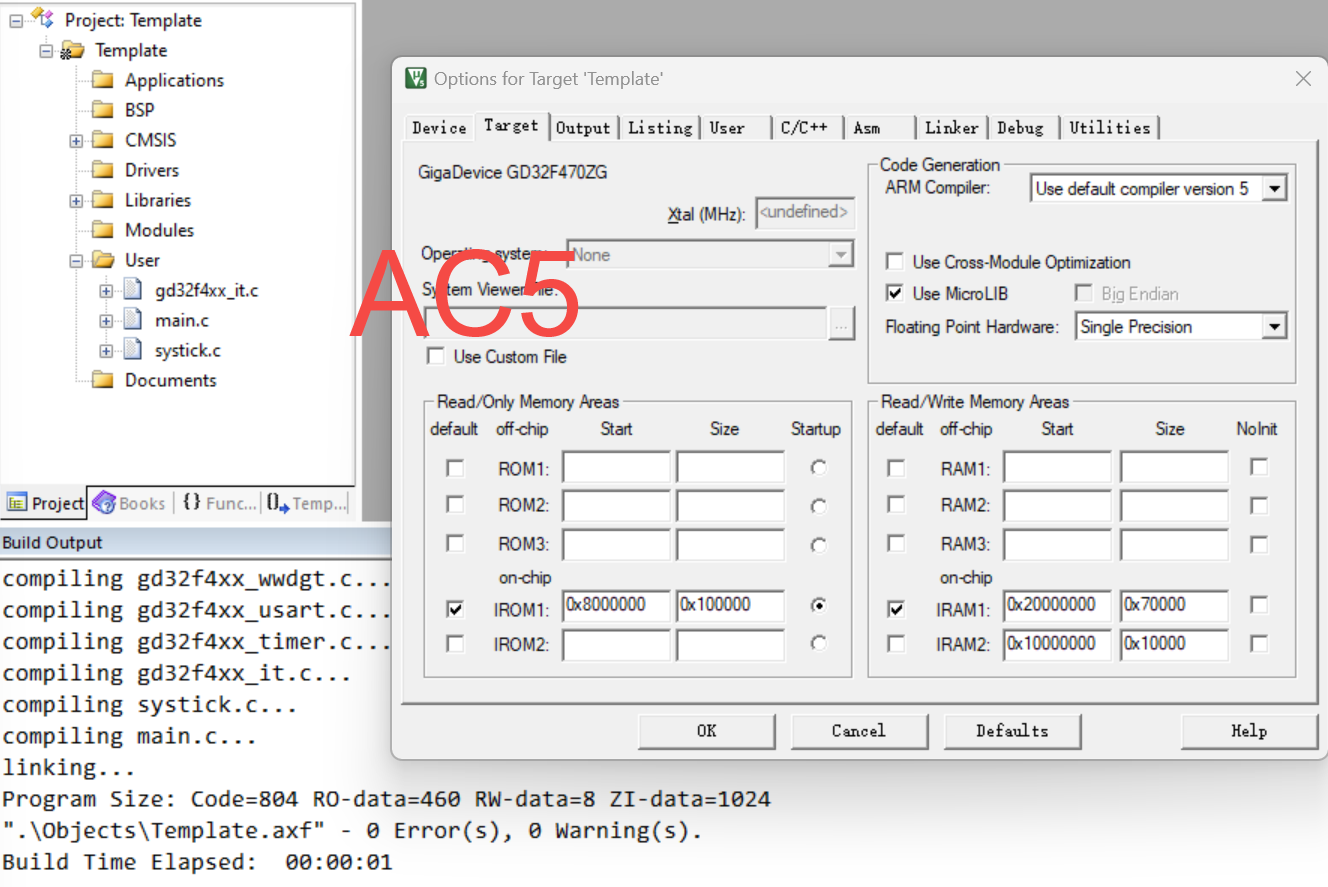Click the IRAM1 Size field 0x70000

[x=1174, y=605]
